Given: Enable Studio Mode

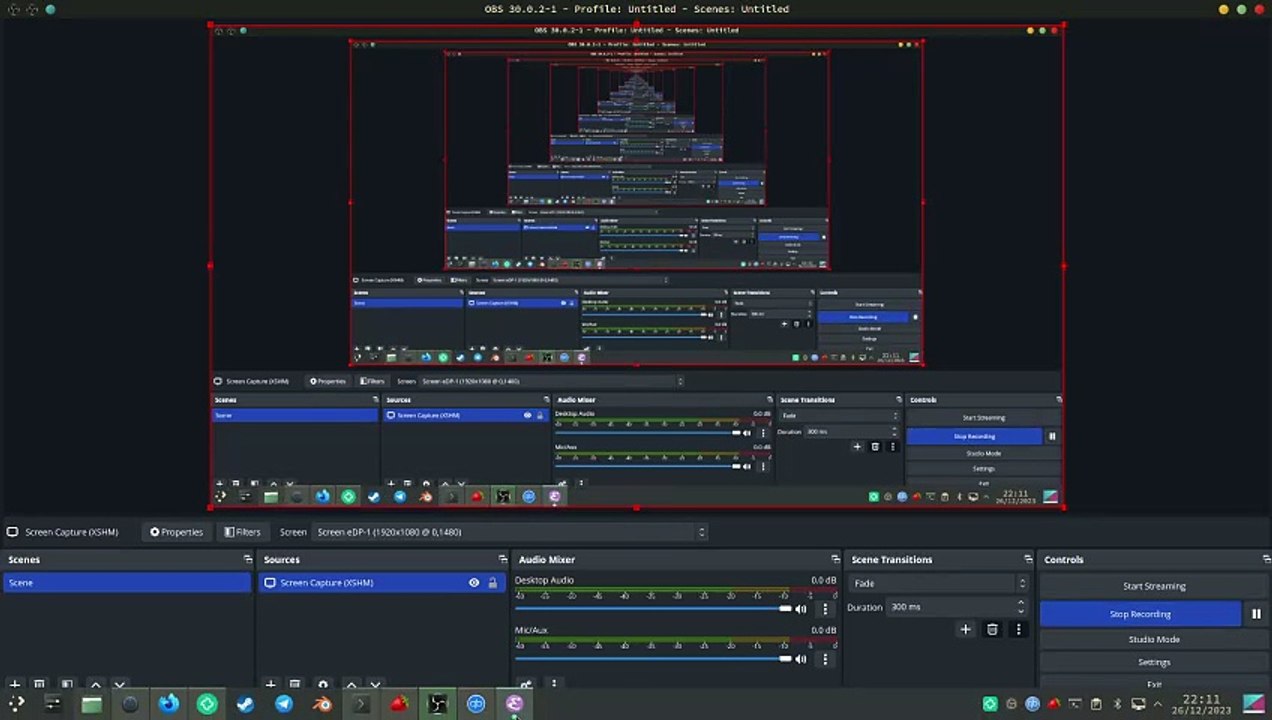Looking at the screenshot, I should point(1154,639).
